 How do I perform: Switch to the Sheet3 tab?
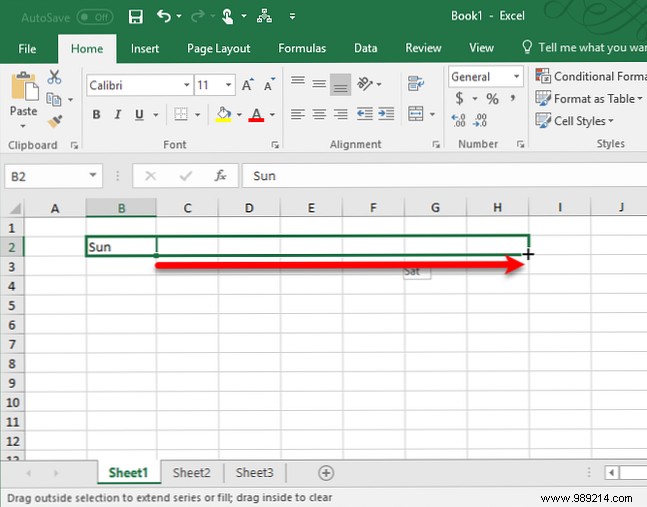[254, 473]
